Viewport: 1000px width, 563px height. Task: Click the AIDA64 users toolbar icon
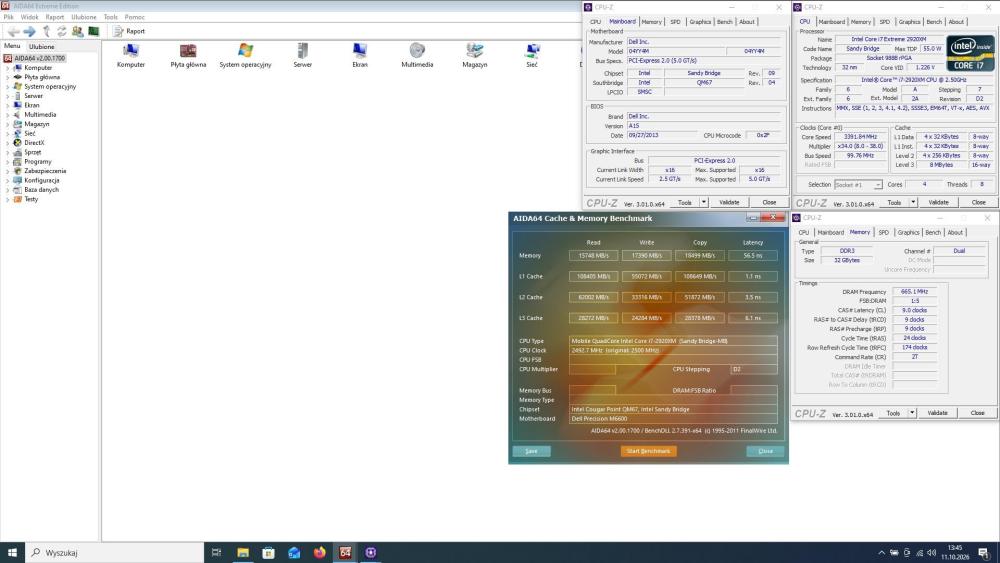78,31
